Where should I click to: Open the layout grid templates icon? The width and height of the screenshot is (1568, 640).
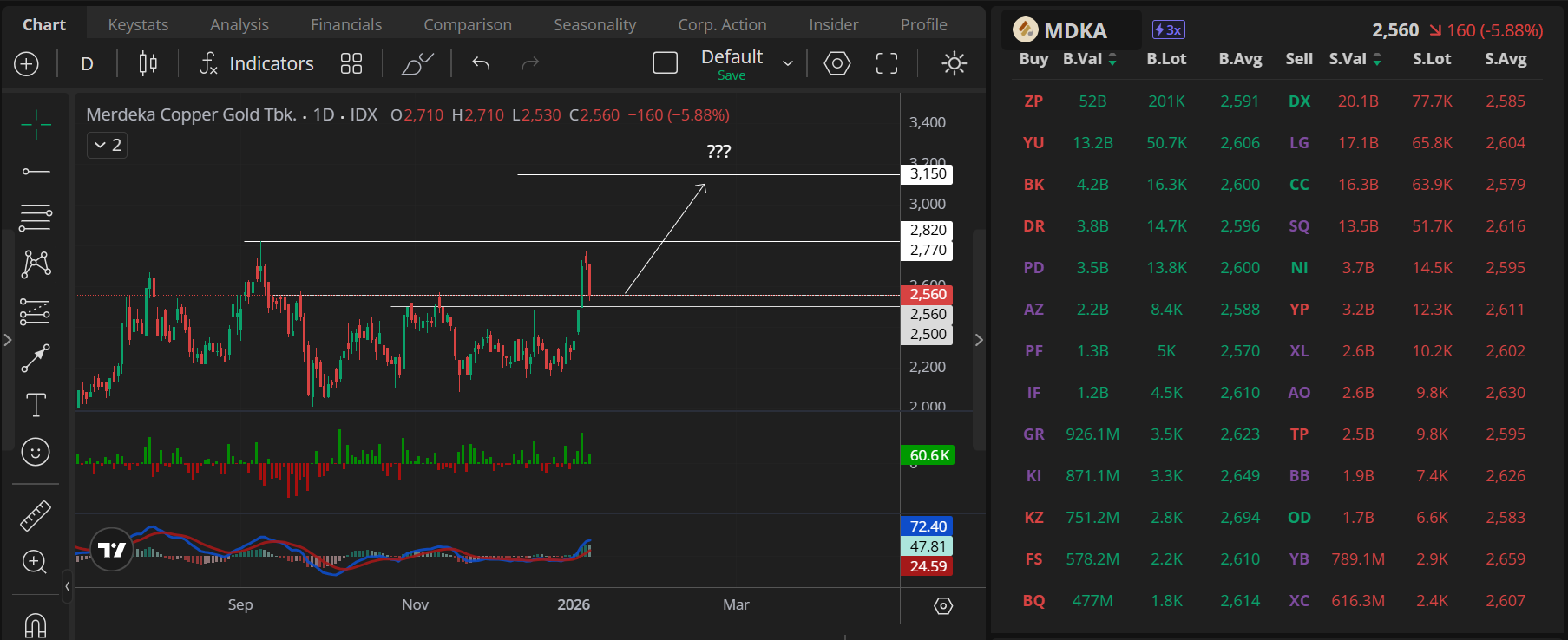(x=351, y=63)
